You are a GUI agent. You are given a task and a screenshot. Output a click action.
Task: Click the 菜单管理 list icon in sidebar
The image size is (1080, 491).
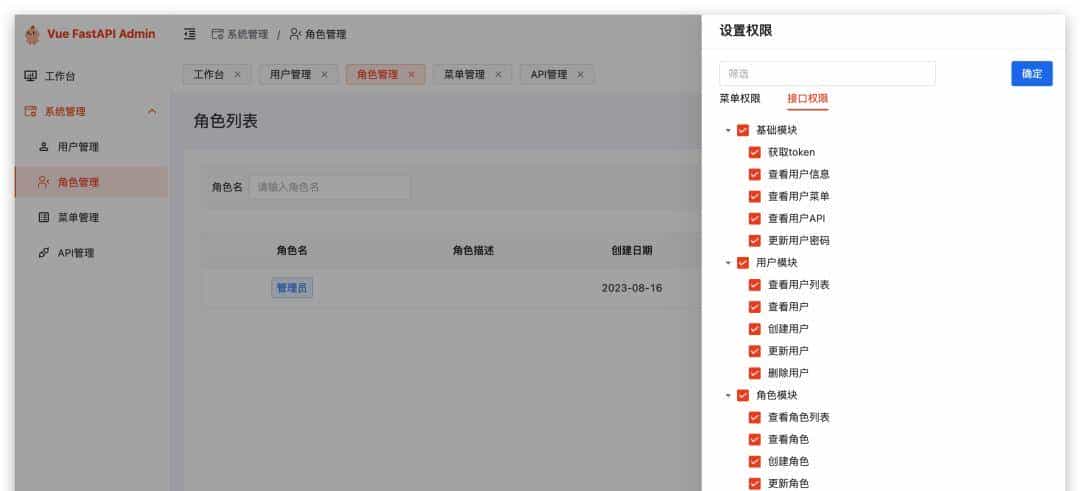43,218
